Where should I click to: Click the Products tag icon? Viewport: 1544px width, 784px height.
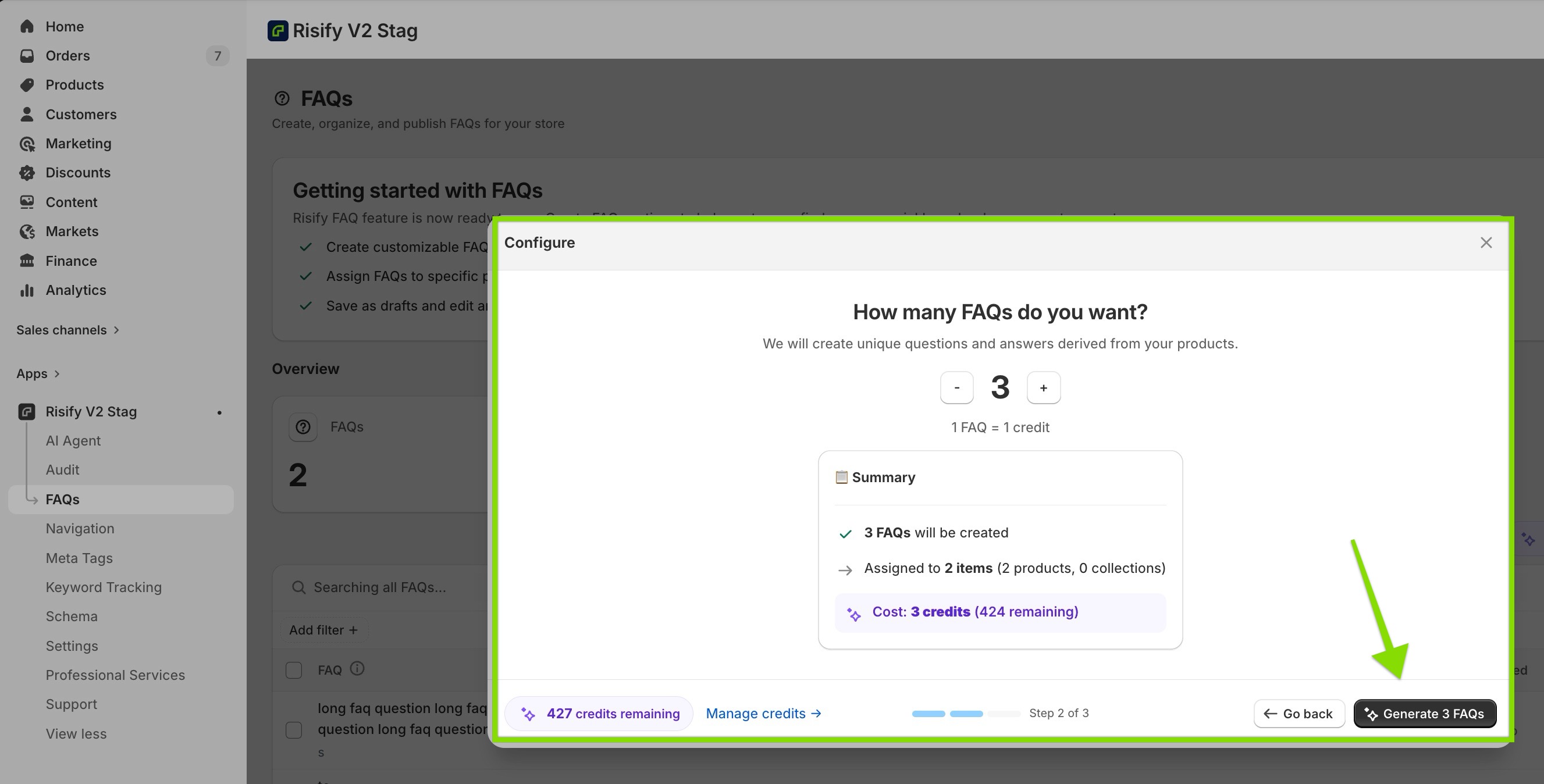(27, 84)
